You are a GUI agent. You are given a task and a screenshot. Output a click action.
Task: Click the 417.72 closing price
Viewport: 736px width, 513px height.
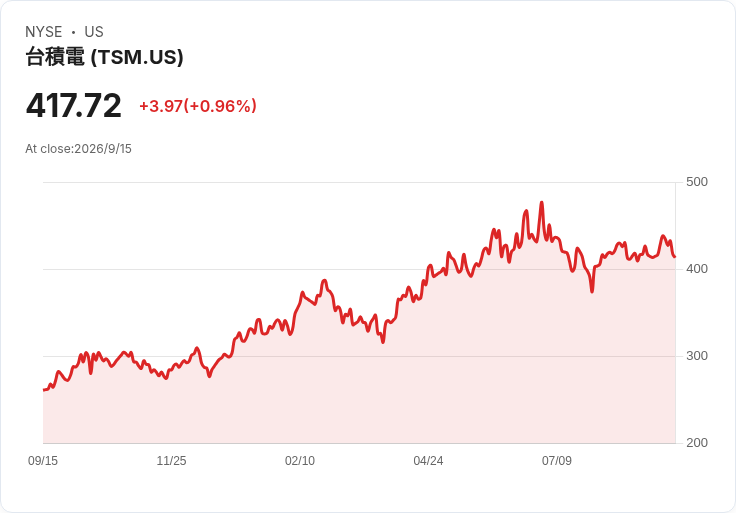coord(74,106)
